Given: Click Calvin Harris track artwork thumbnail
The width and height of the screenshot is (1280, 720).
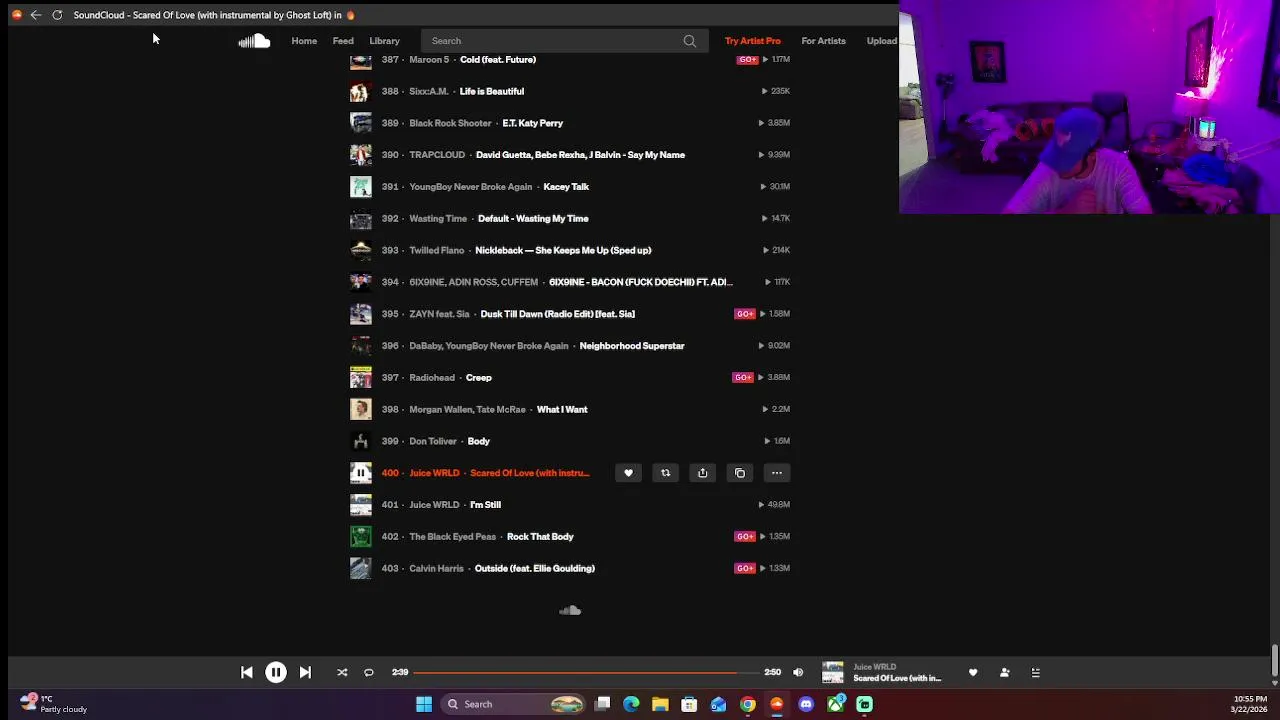Looking at the screenshot, I should click(361, 568).
